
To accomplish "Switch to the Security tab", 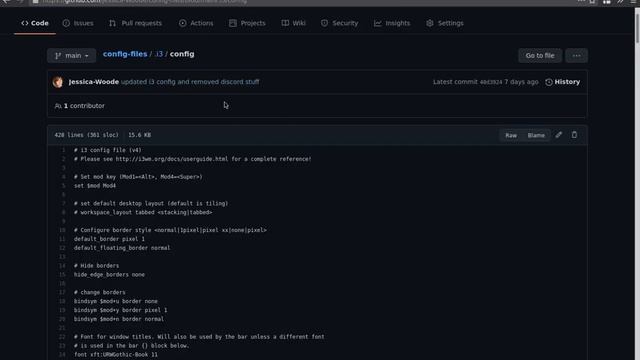I will tap(340, 23).
